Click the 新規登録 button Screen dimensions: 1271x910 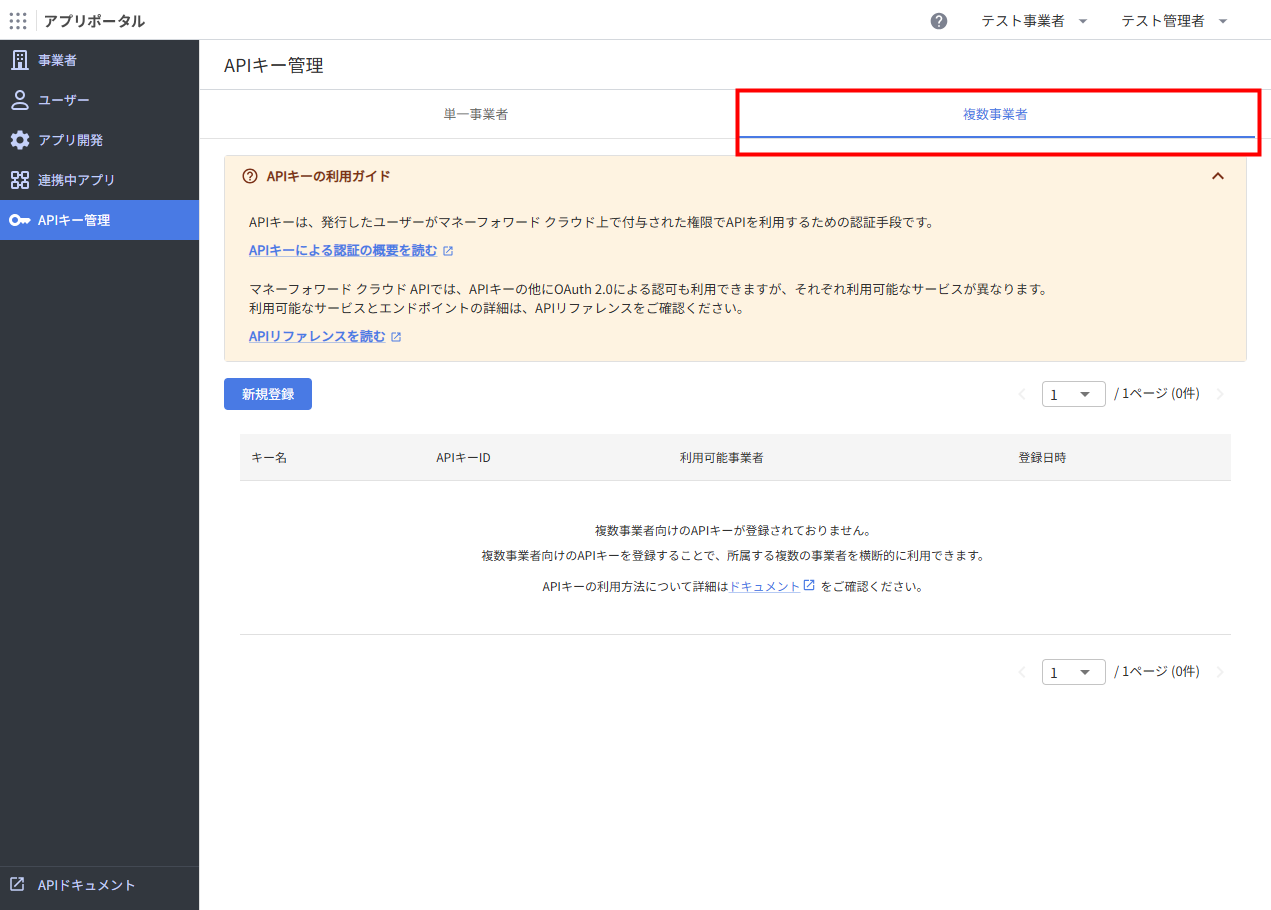[x=268, y=394]
